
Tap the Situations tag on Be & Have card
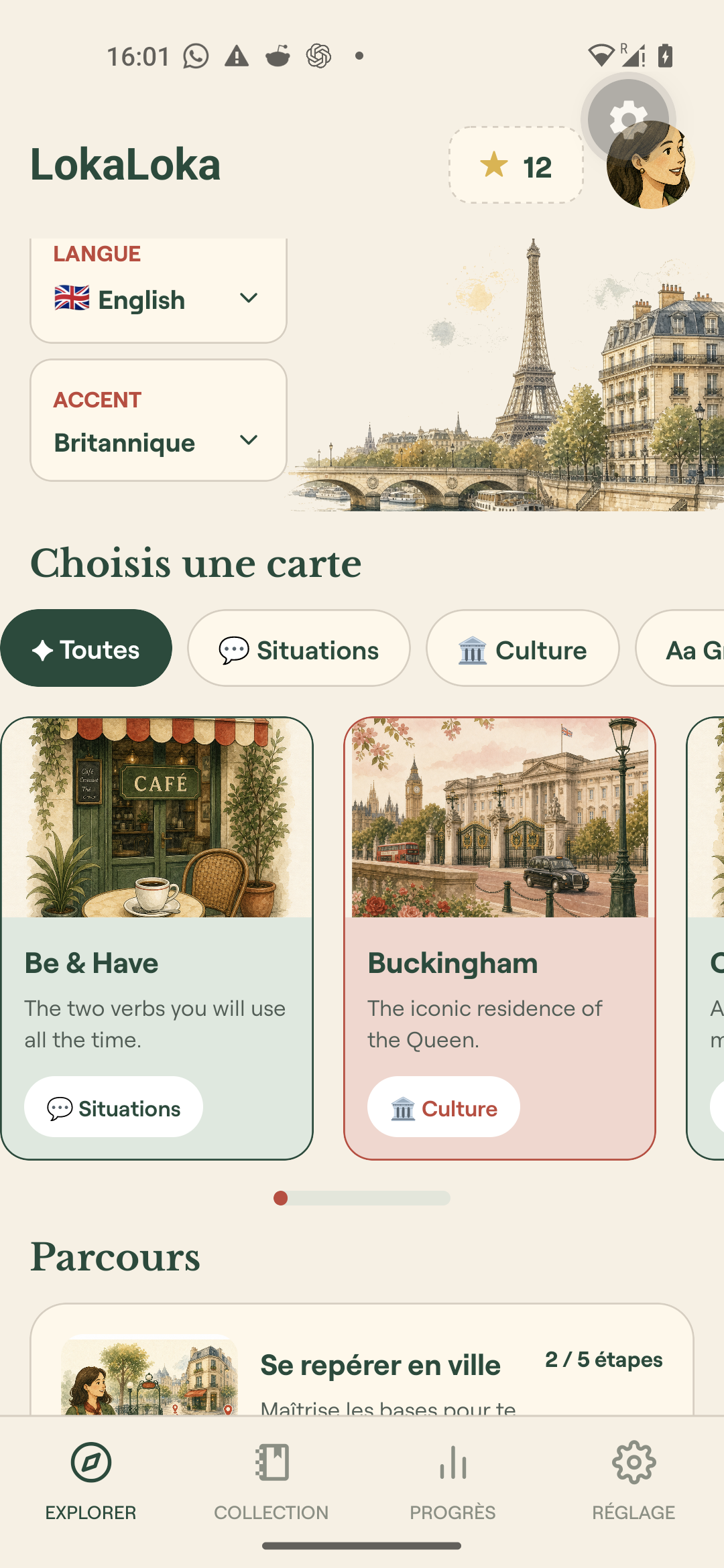113,1107
